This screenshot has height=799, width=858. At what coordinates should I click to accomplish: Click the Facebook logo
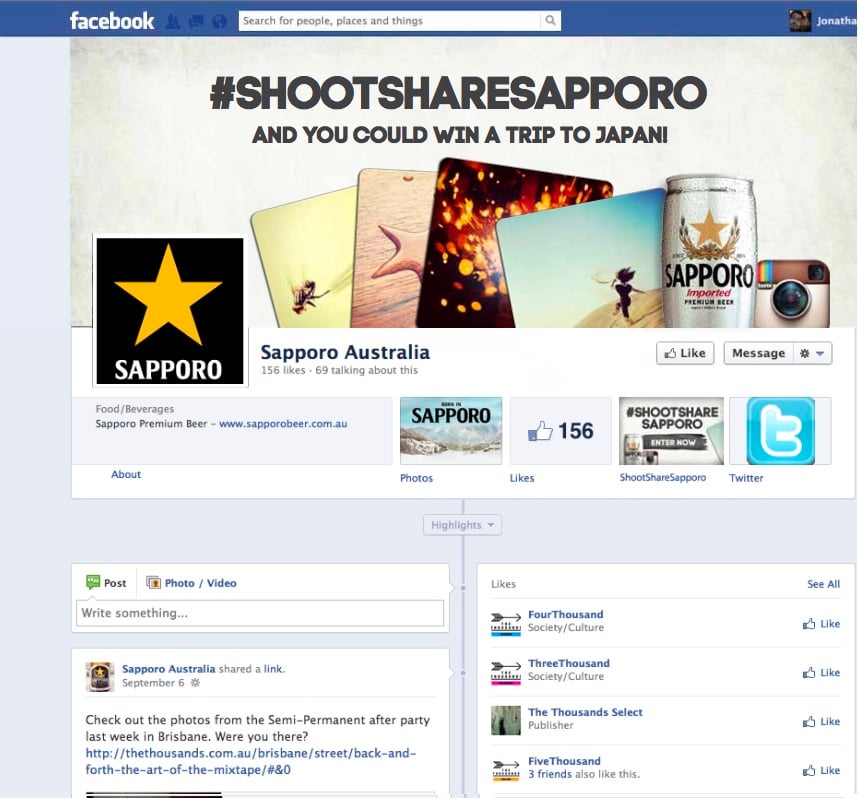click(112, 21)
